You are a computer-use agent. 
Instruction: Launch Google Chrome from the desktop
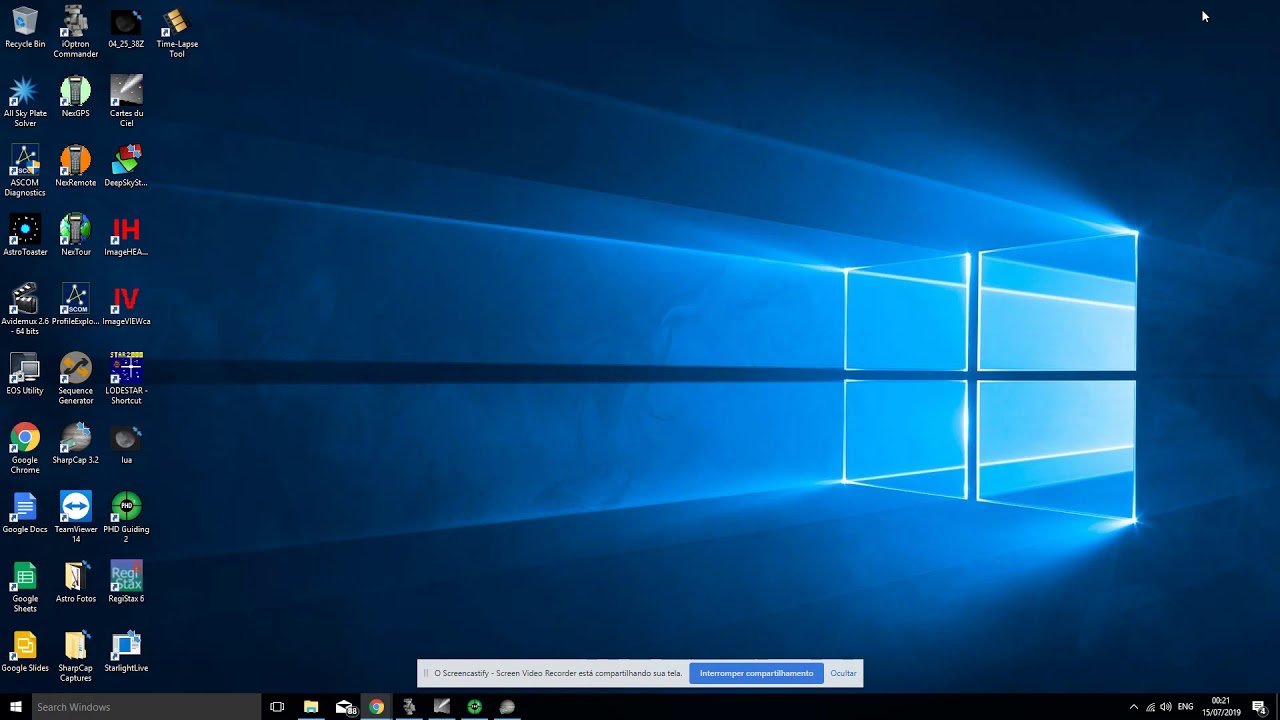[x=25, y=448]
